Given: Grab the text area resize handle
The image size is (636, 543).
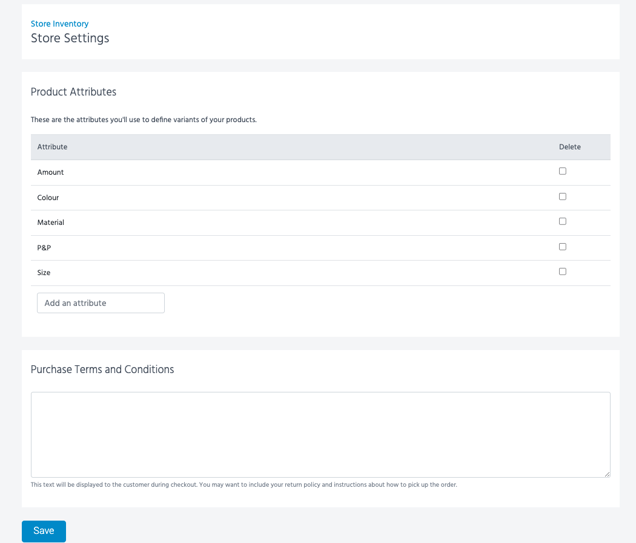Looking at the screenshot, I should pos(606,473).
